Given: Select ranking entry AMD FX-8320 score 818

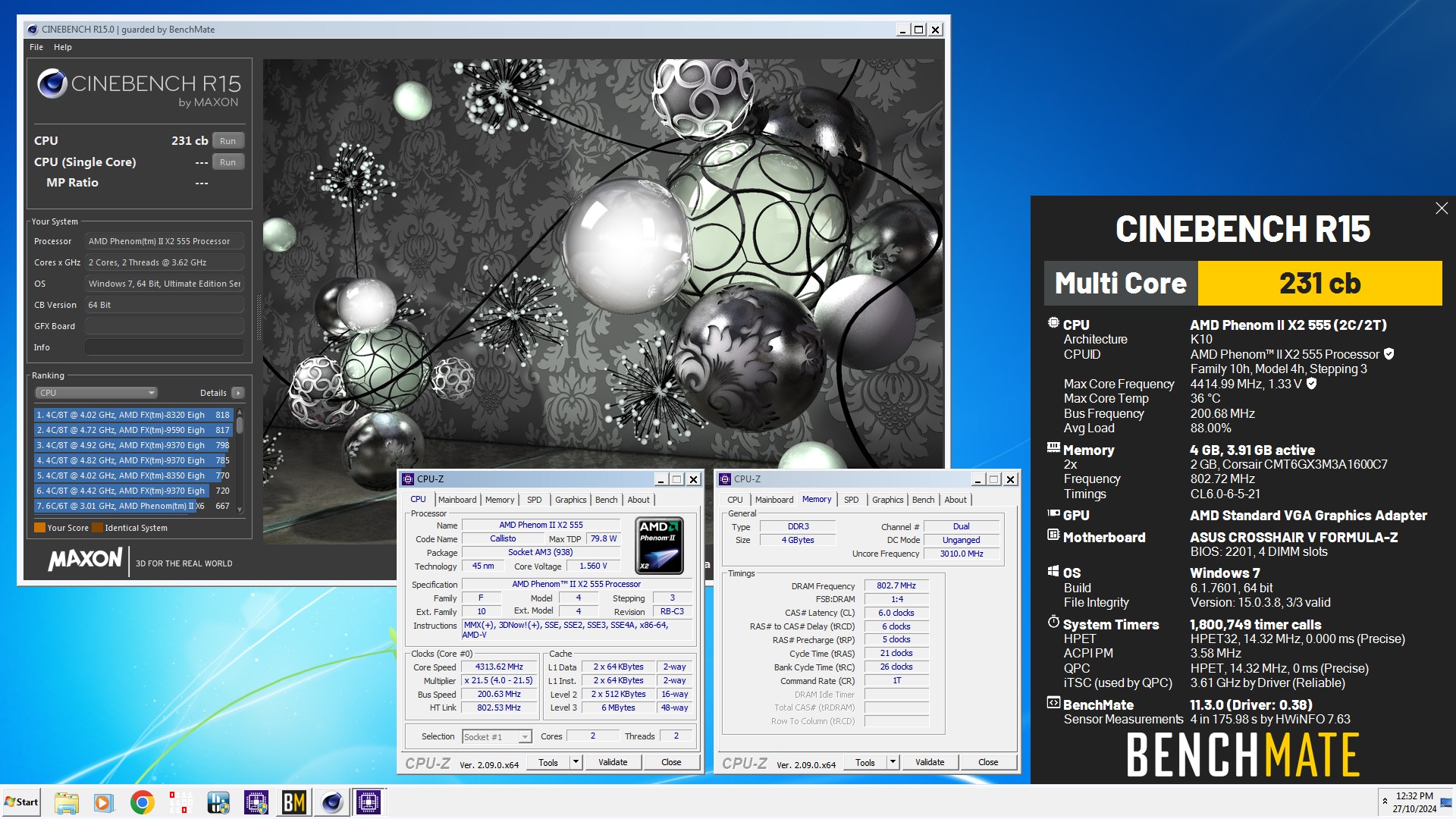Looking at the screenshot, I should pos(133,415).
